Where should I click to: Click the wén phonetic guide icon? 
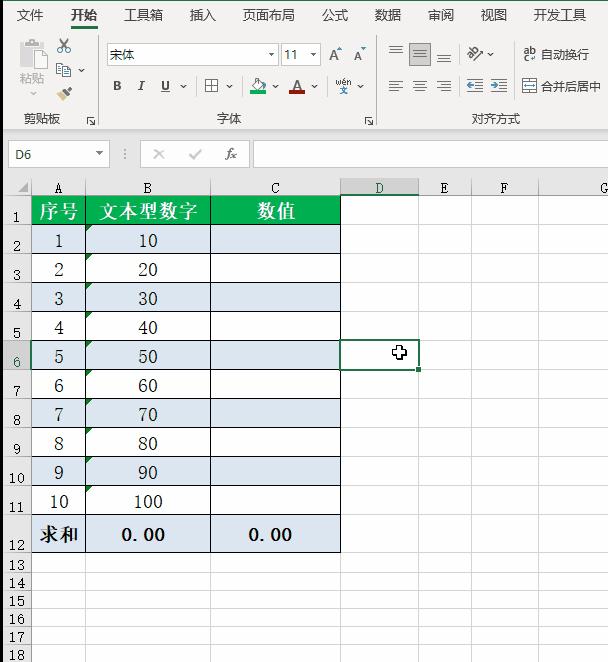(343, 86)
